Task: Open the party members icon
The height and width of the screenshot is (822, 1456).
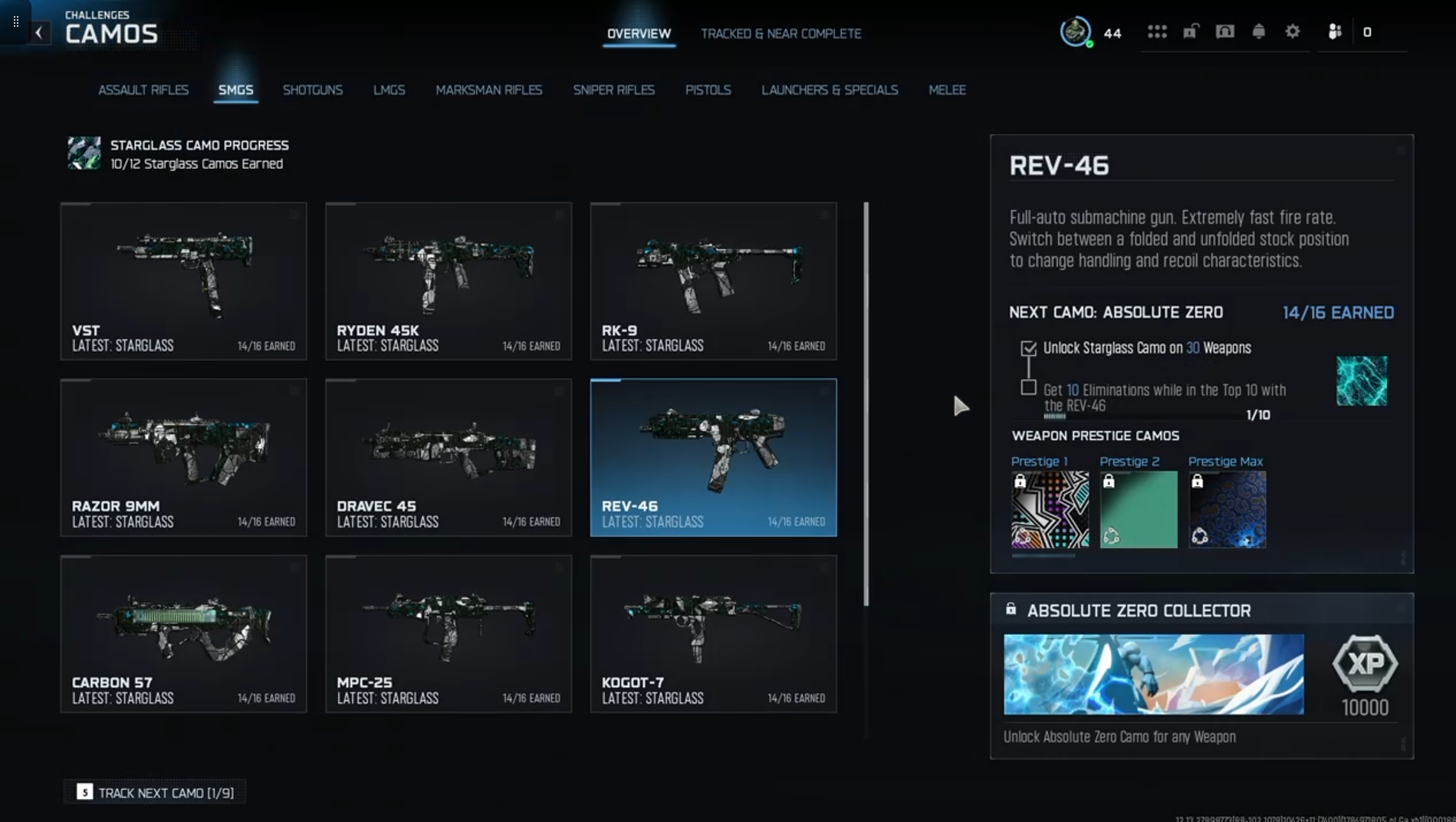Action: coord(1335,31)
